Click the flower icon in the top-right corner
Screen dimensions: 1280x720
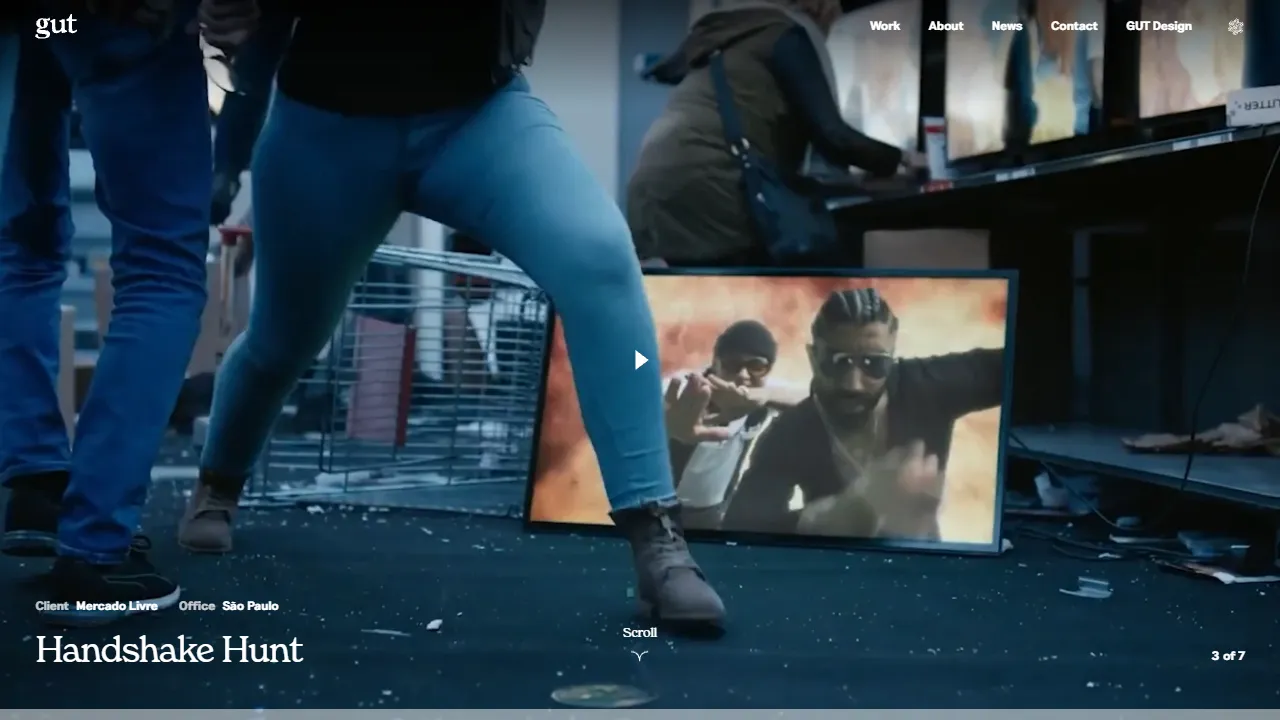coord(1235,27)
